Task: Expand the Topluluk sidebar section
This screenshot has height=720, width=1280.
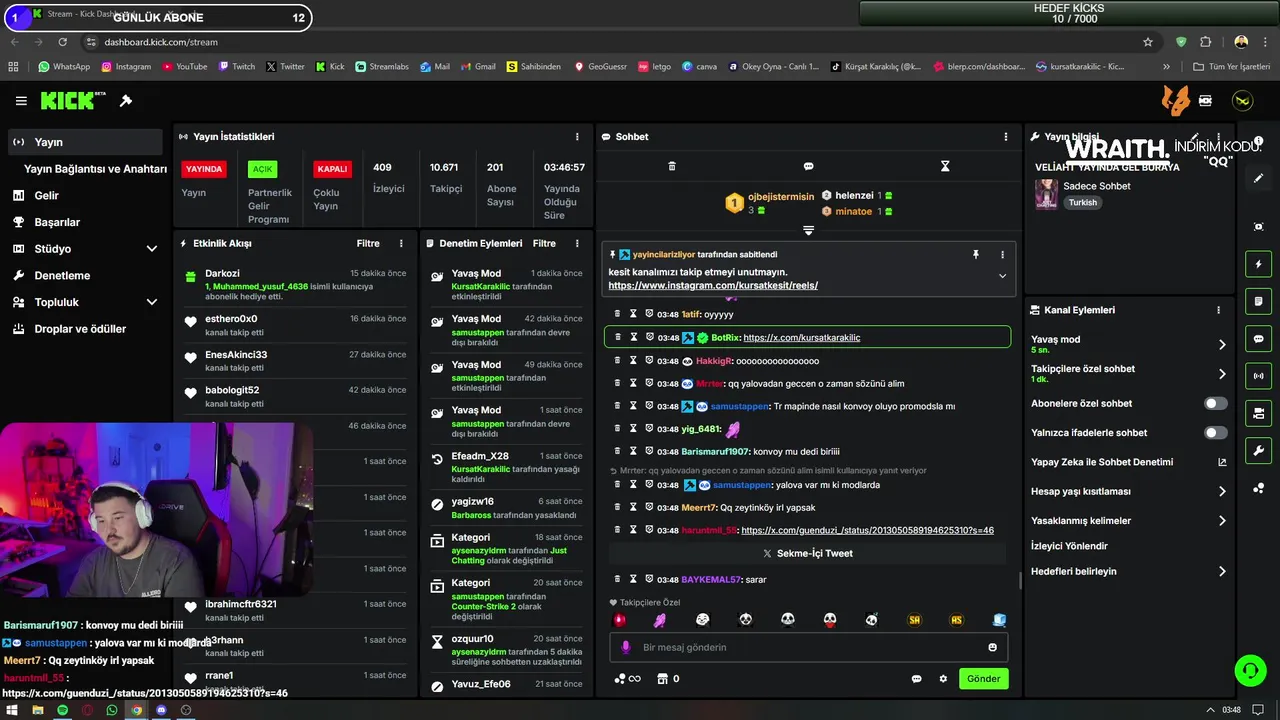Action: [152, 302]
